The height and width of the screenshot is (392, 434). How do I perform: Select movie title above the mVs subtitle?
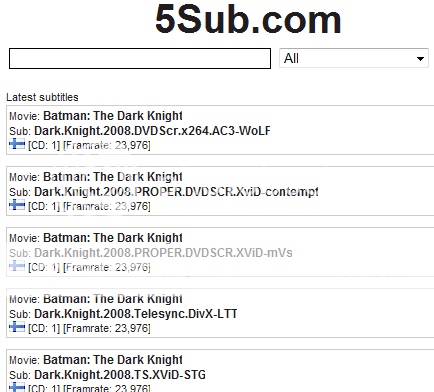tap(113, 238)
